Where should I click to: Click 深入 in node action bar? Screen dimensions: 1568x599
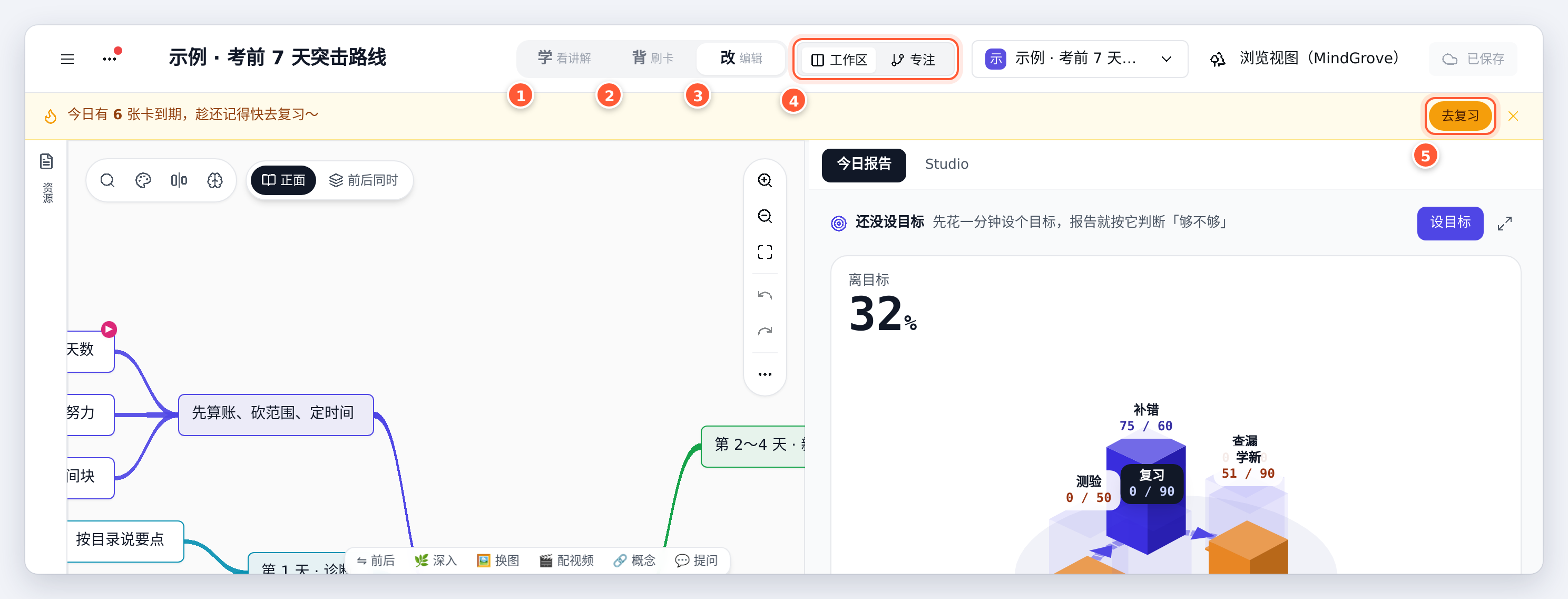tap(435, 561)
